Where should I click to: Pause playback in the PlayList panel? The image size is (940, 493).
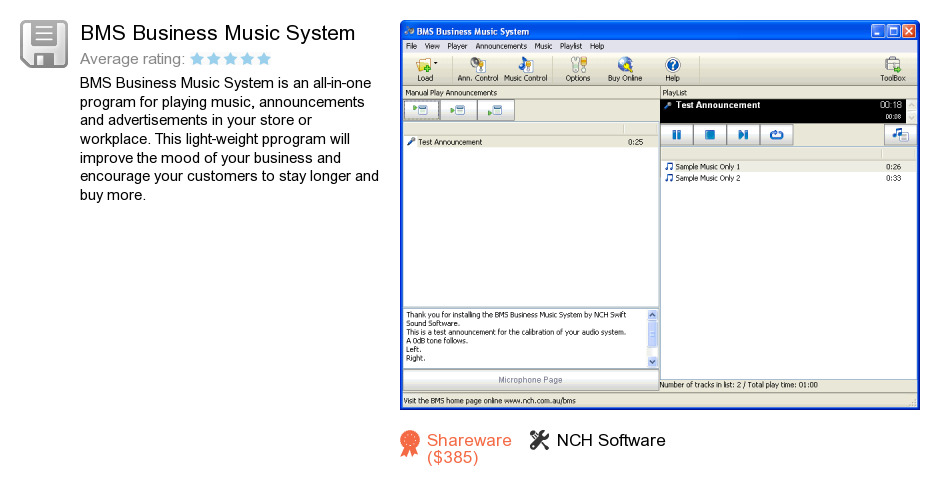coord(677,135)
